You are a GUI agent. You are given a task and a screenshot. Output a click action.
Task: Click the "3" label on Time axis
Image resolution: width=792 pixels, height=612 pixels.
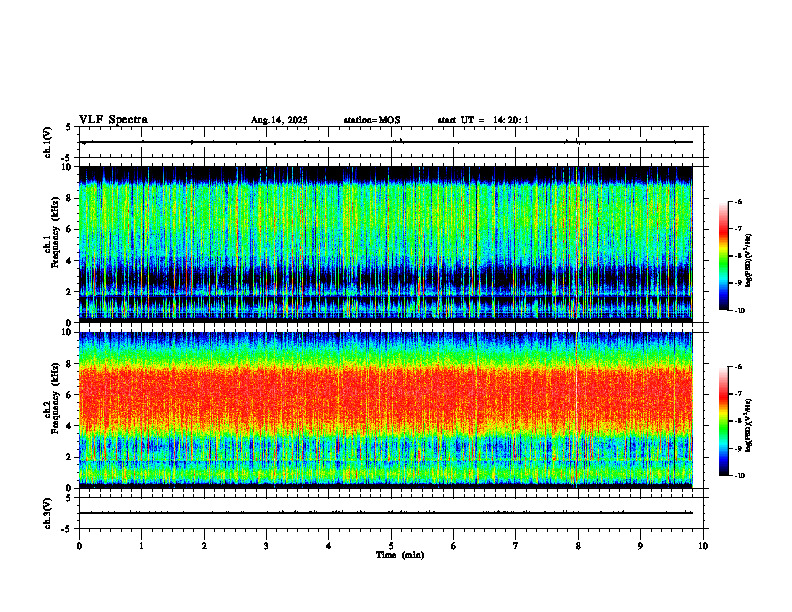(x=266, y=546)
